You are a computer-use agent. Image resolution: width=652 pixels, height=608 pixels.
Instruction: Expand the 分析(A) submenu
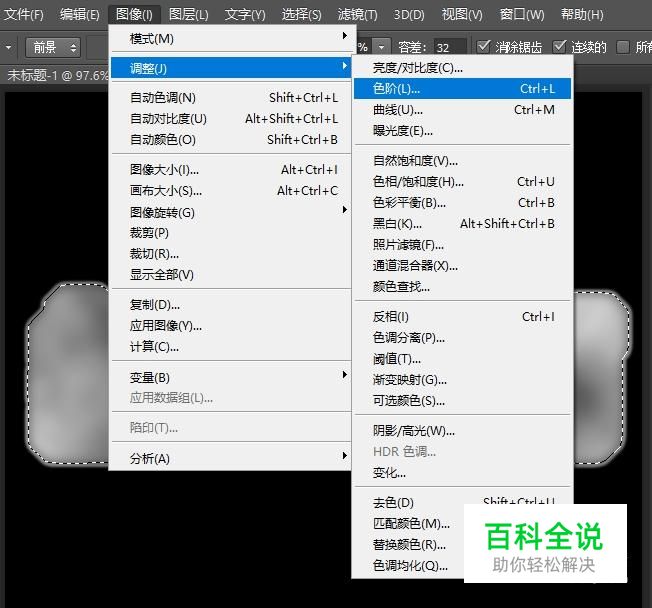[231, 458]
